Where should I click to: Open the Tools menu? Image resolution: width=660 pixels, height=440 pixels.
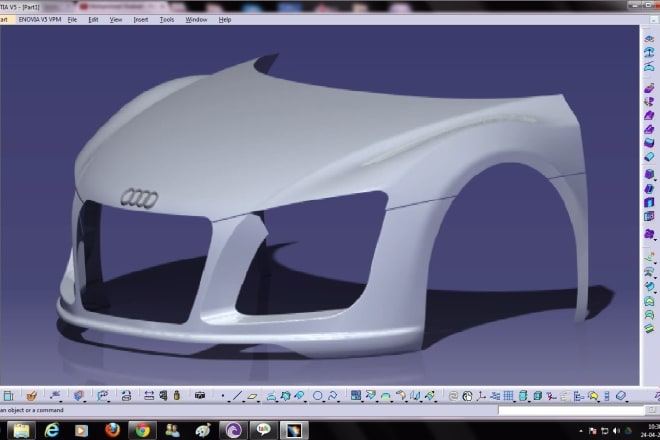[x=167, y=19]
